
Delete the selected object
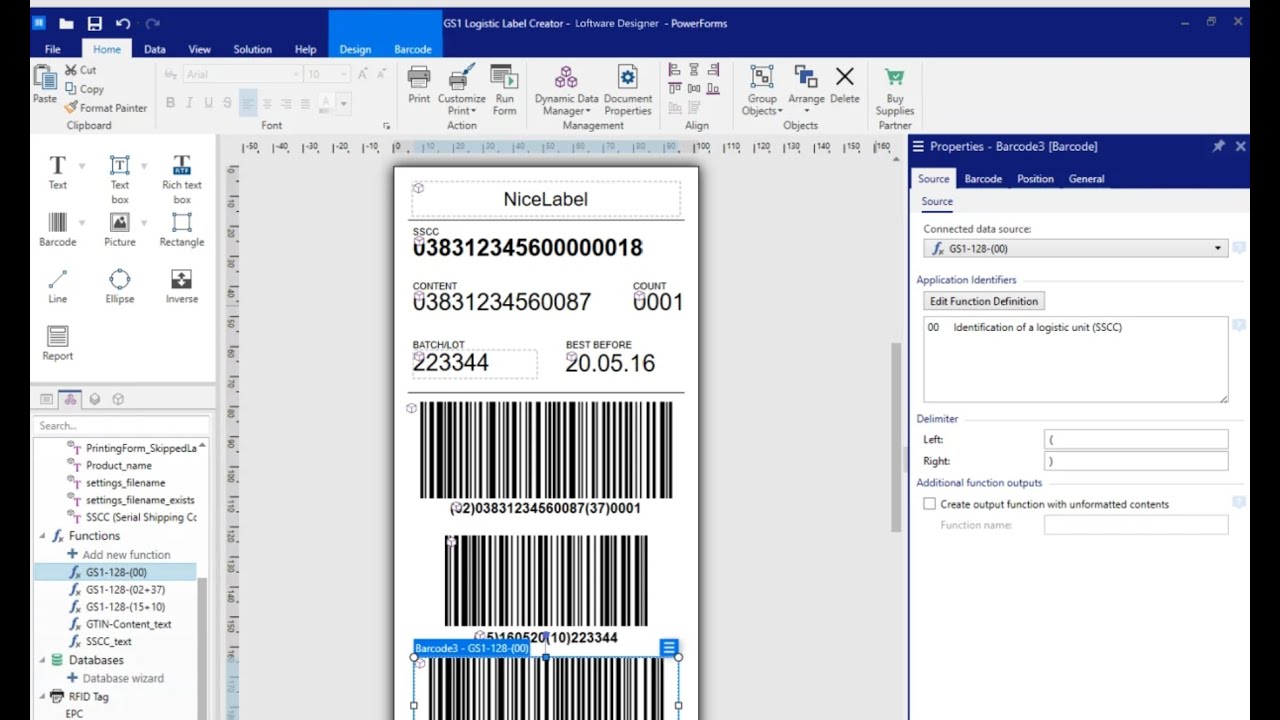(844, 85)
